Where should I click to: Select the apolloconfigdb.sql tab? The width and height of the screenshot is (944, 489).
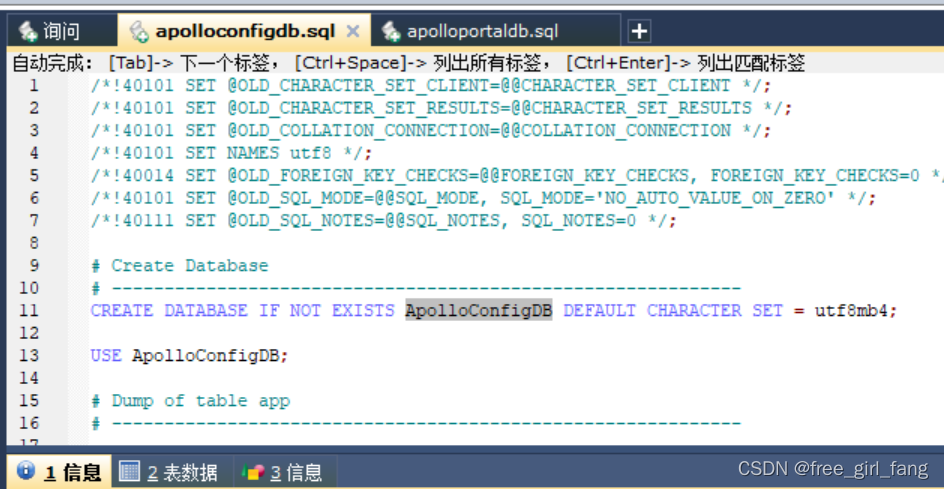[x=244, y=31]
